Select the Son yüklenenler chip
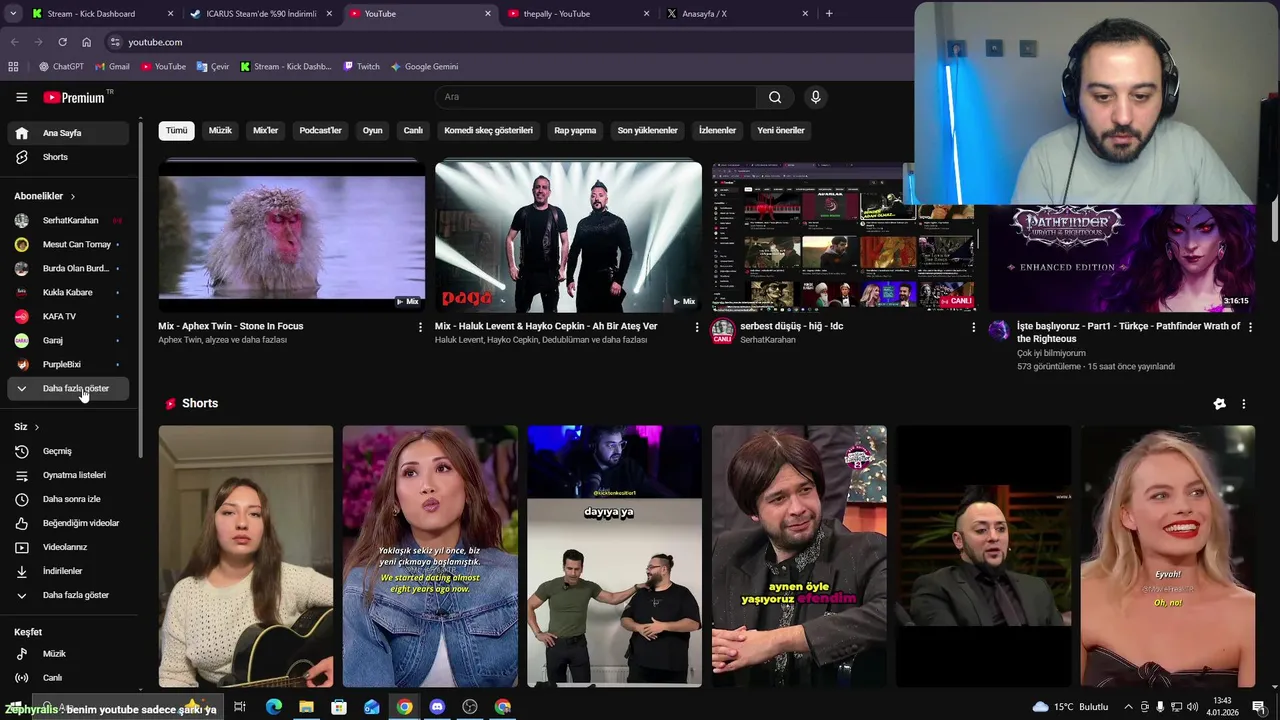Screen dimensions: 1280x720 tap(647, 130)
